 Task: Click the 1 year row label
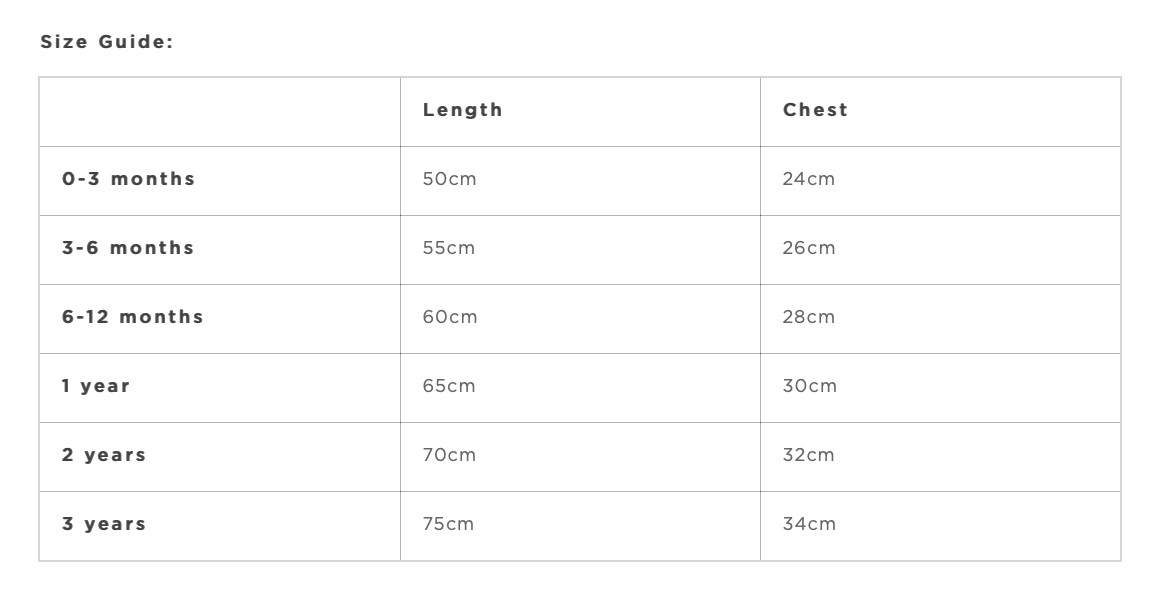pos(97,386)
